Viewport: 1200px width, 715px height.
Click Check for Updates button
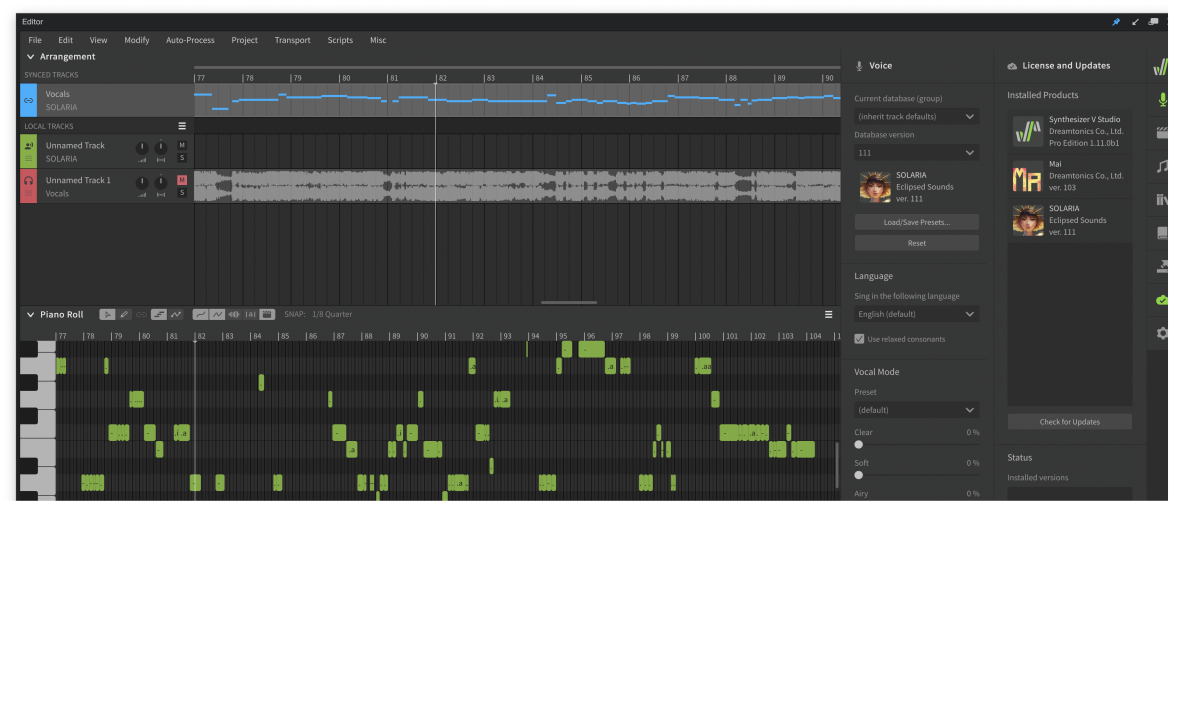click(1070, 422)
